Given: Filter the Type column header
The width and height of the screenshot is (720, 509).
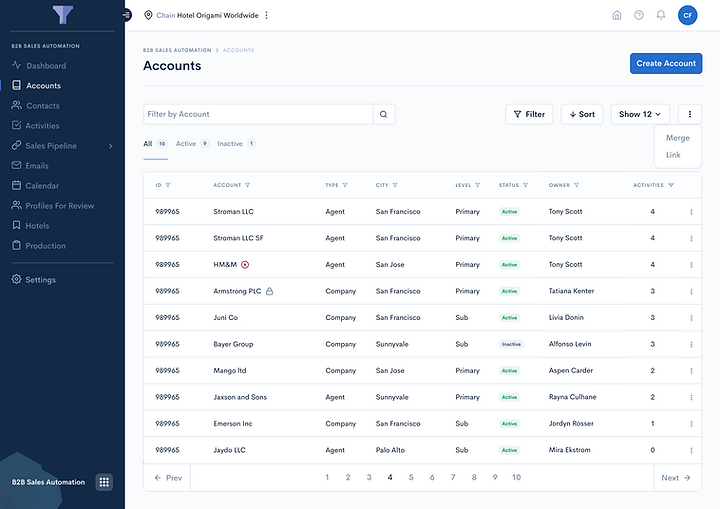Looking at the screenshot, I should point(345,185).
